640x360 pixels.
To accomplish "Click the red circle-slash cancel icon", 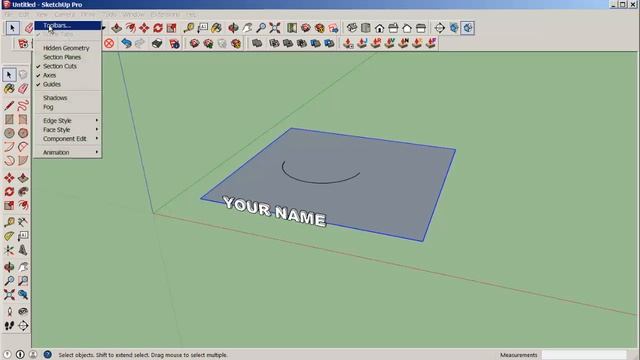I will tap(109, 43).
